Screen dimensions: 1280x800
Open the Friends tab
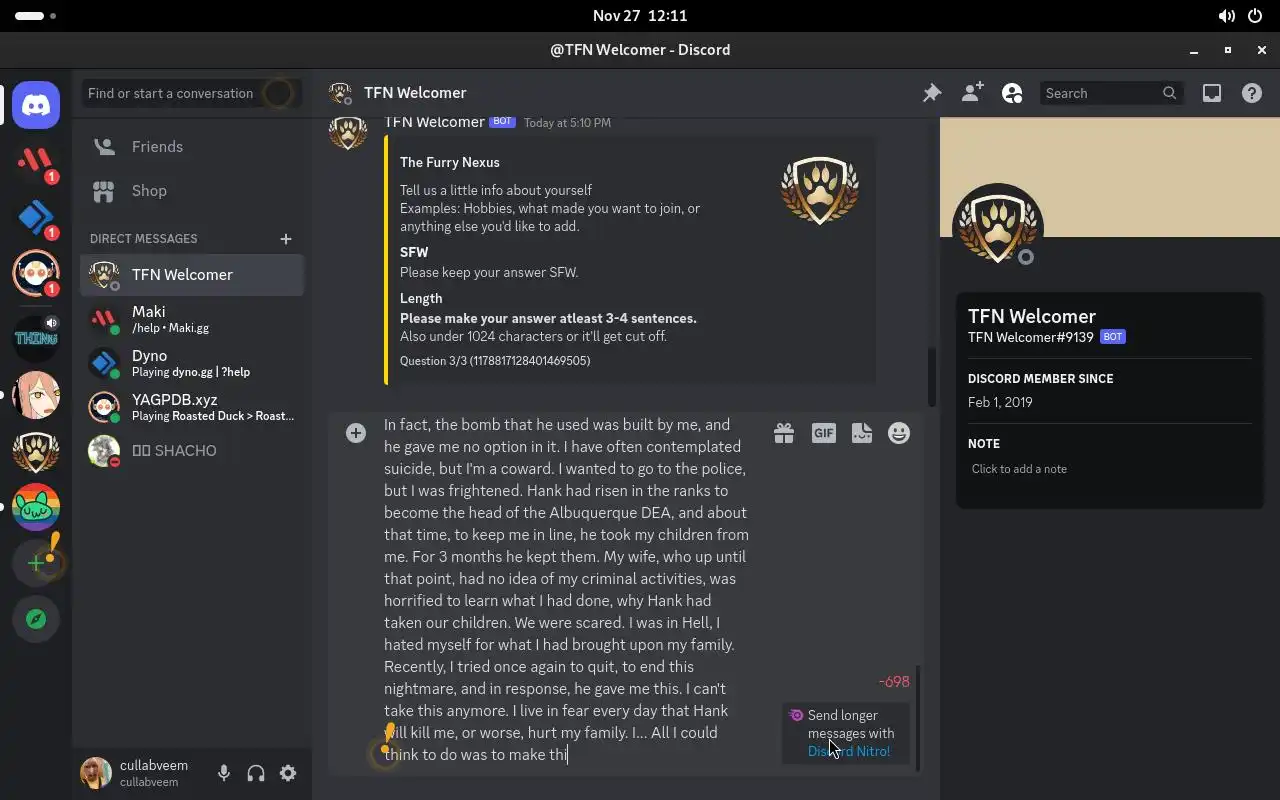(192, 146)
